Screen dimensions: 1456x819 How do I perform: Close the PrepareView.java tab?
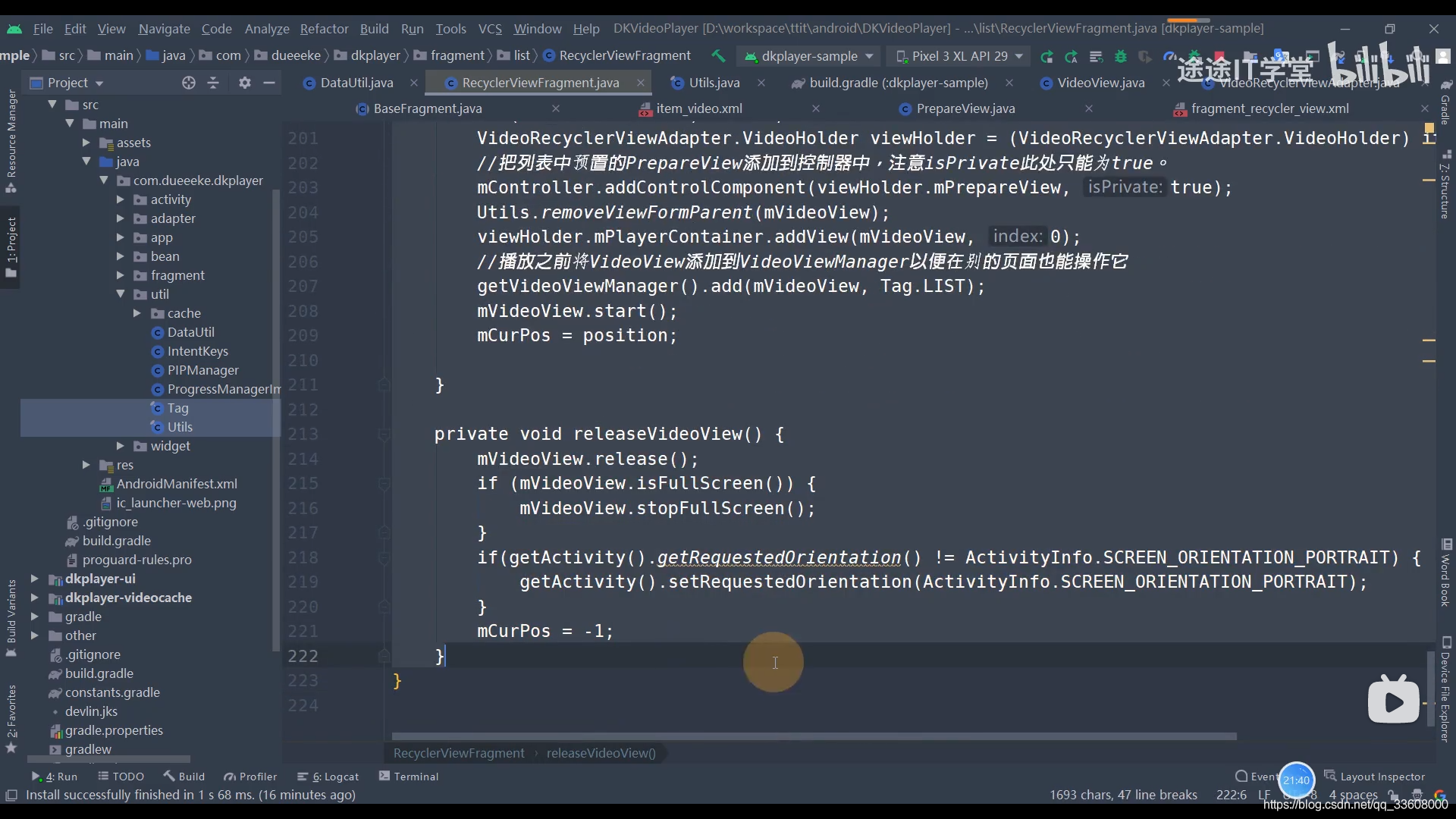(x=1089, y=108)
